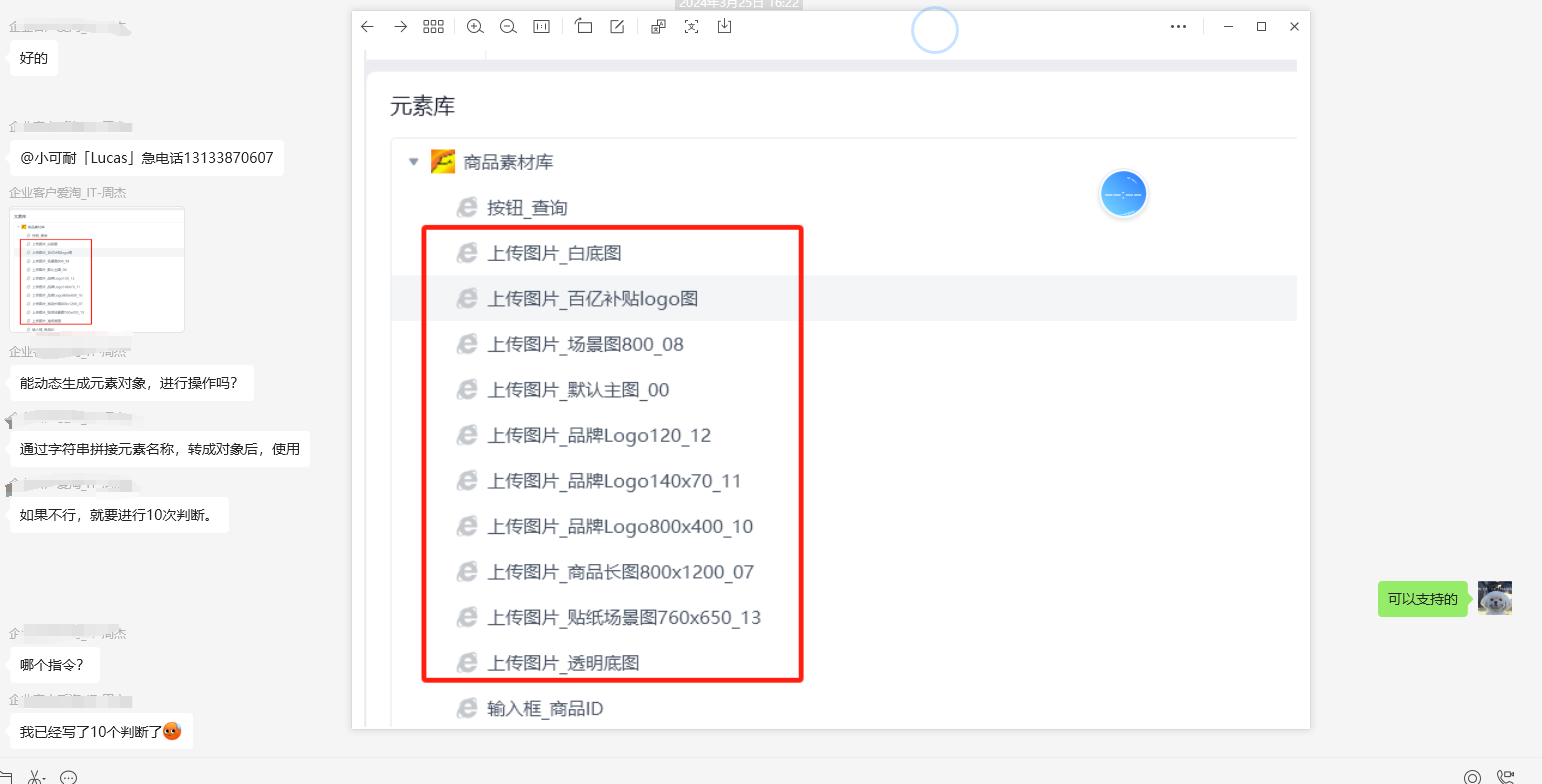This screenshot has width=1542, height=784.
Task: Collapse the 商品素材库 tree node
Action: pos(413,162)
